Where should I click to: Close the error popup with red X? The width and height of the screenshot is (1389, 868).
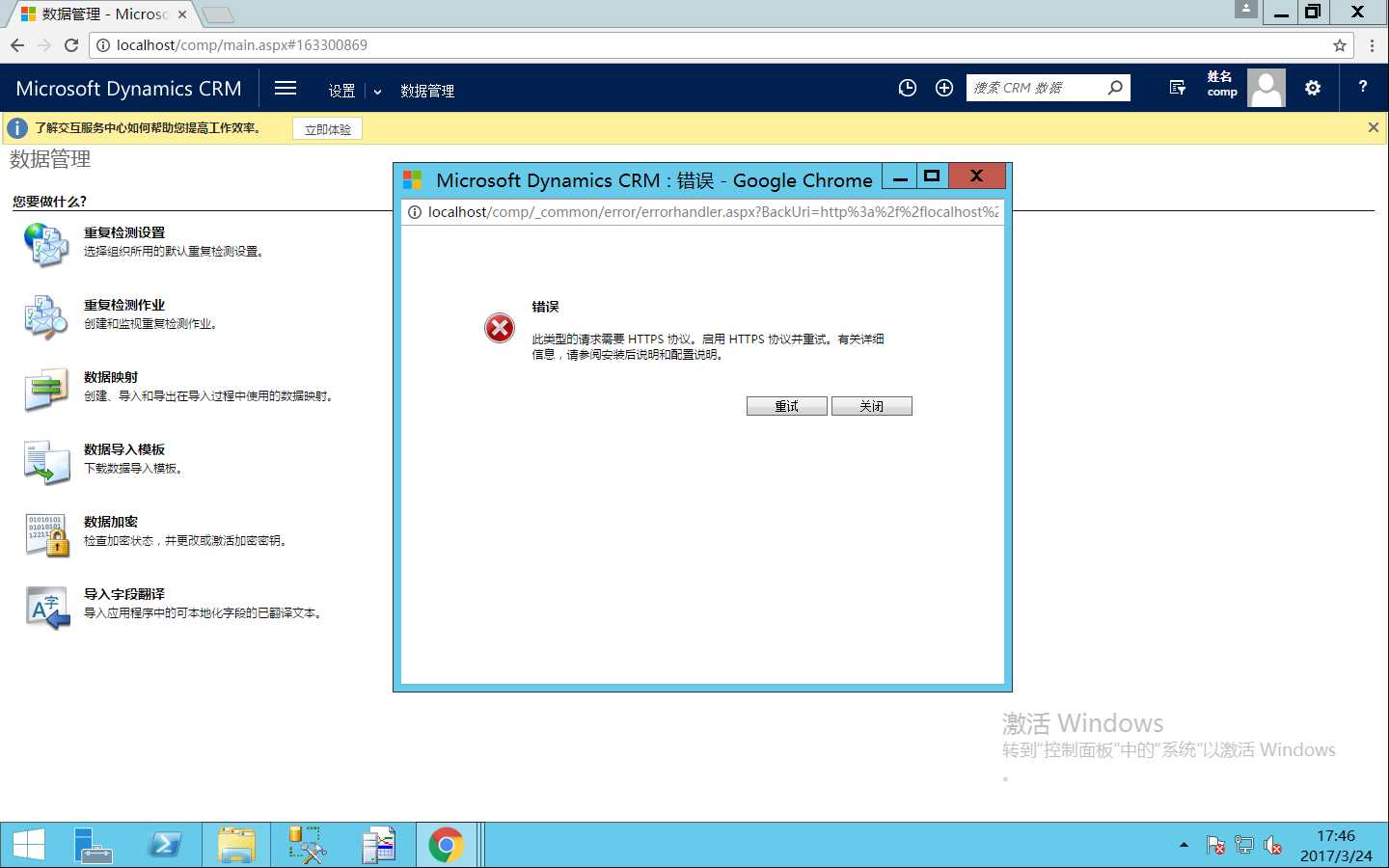click(977, 176)
